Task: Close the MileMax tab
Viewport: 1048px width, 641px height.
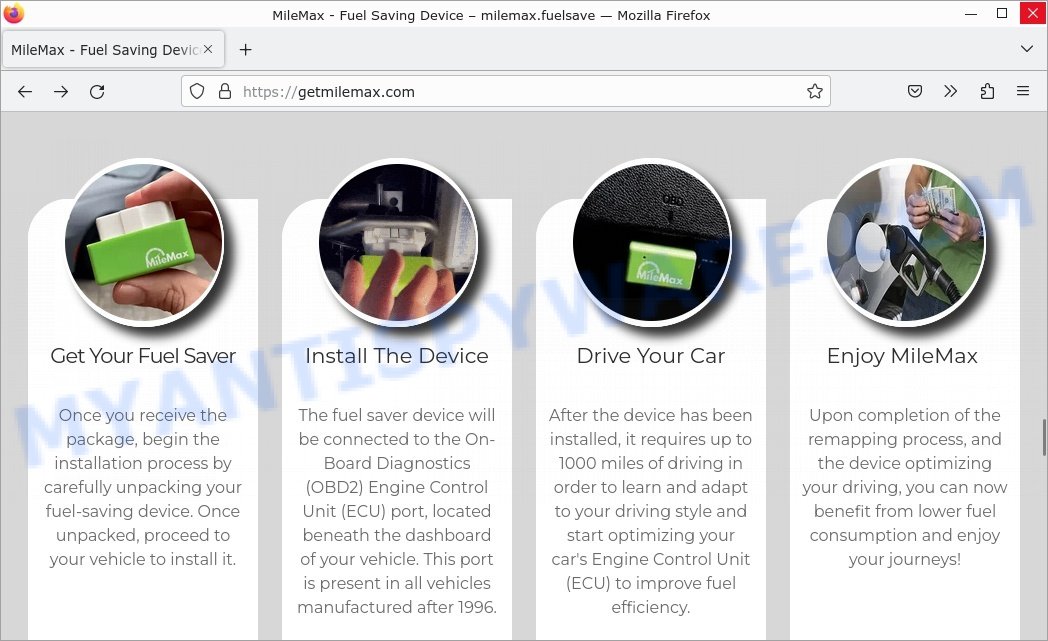Action: coord(208,49)
